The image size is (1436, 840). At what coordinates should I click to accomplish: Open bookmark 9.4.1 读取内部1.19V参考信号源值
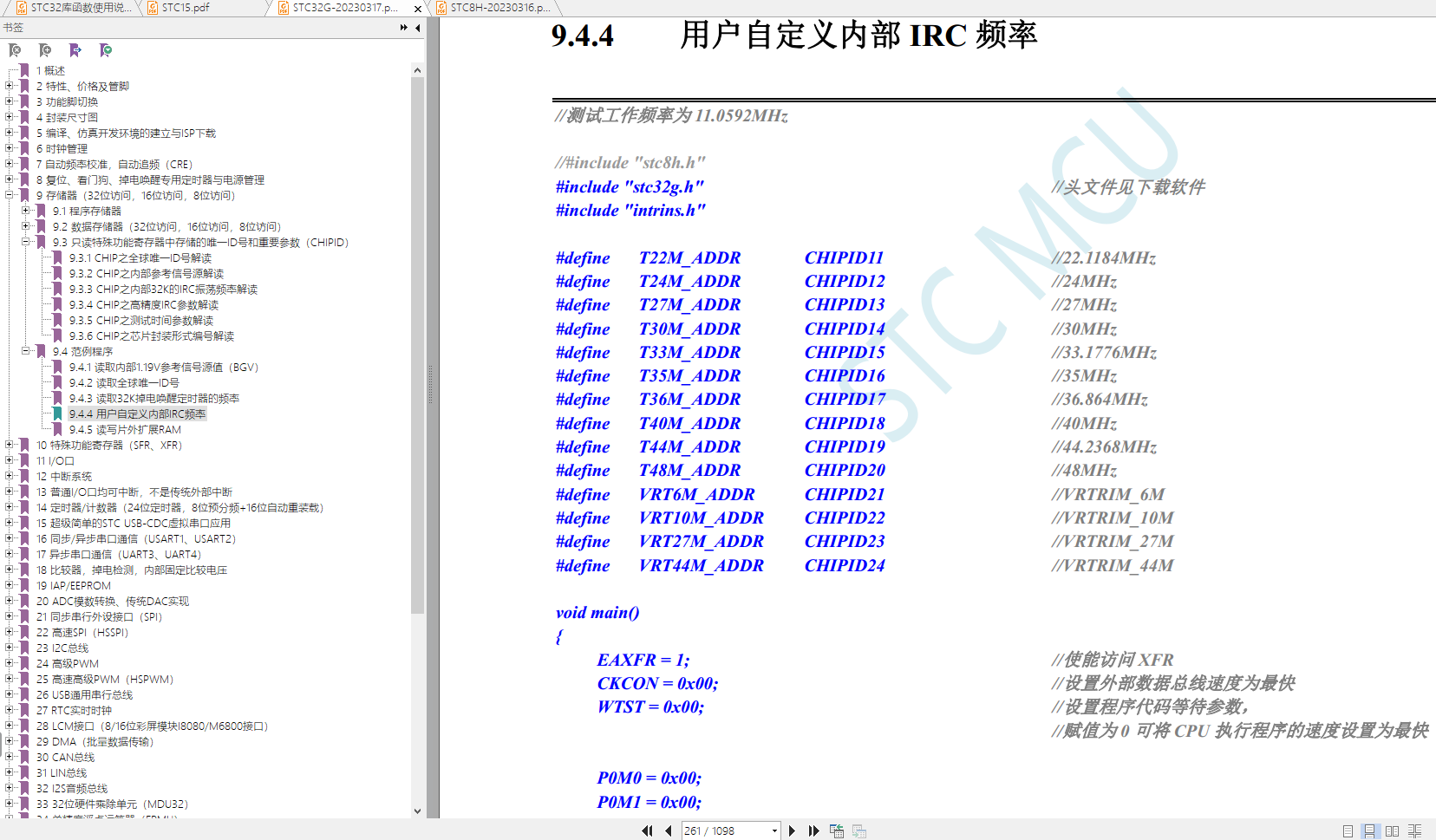164,367
